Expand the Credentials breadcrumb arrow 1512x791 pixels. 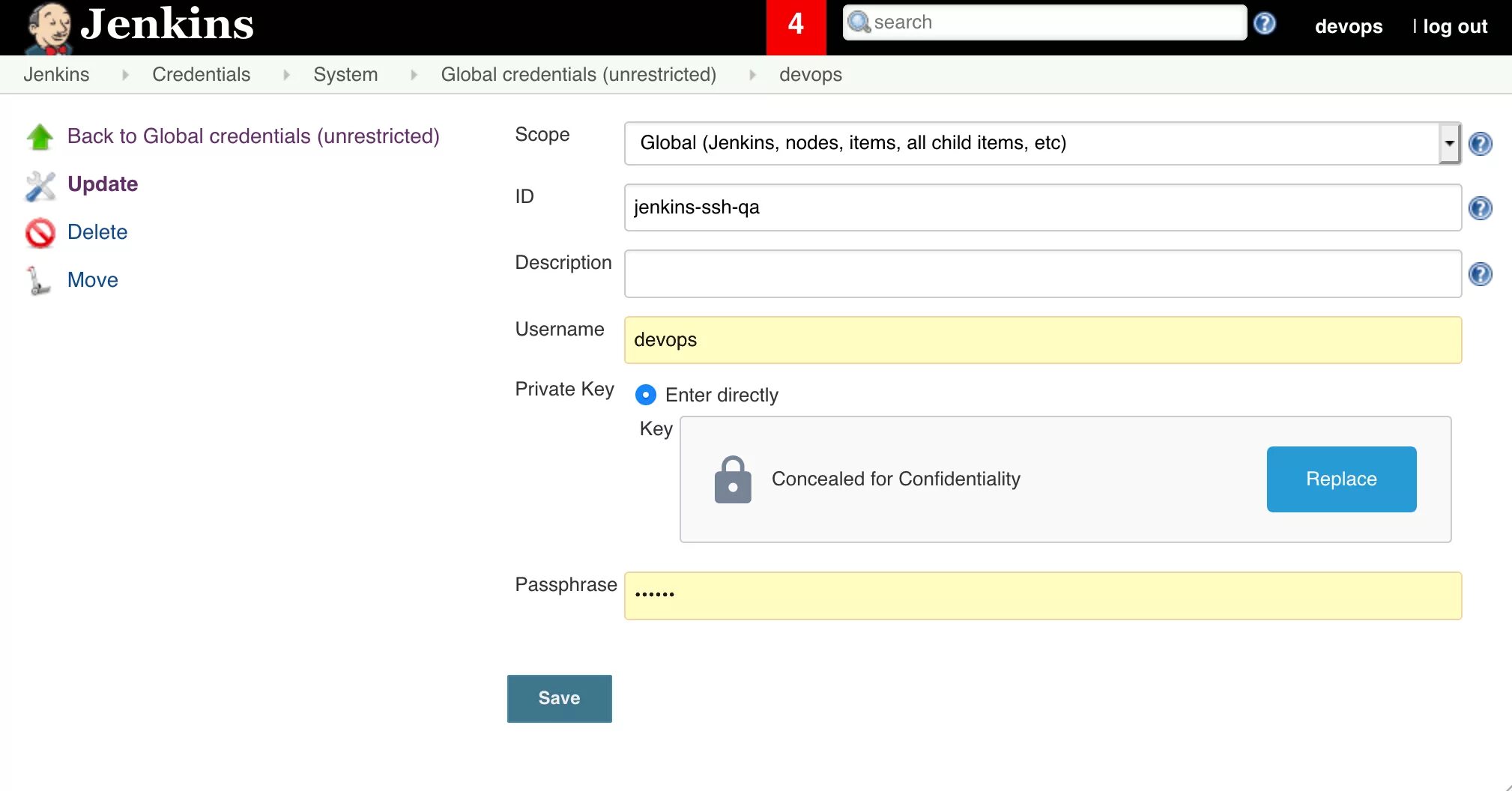[x=286, y=75]
